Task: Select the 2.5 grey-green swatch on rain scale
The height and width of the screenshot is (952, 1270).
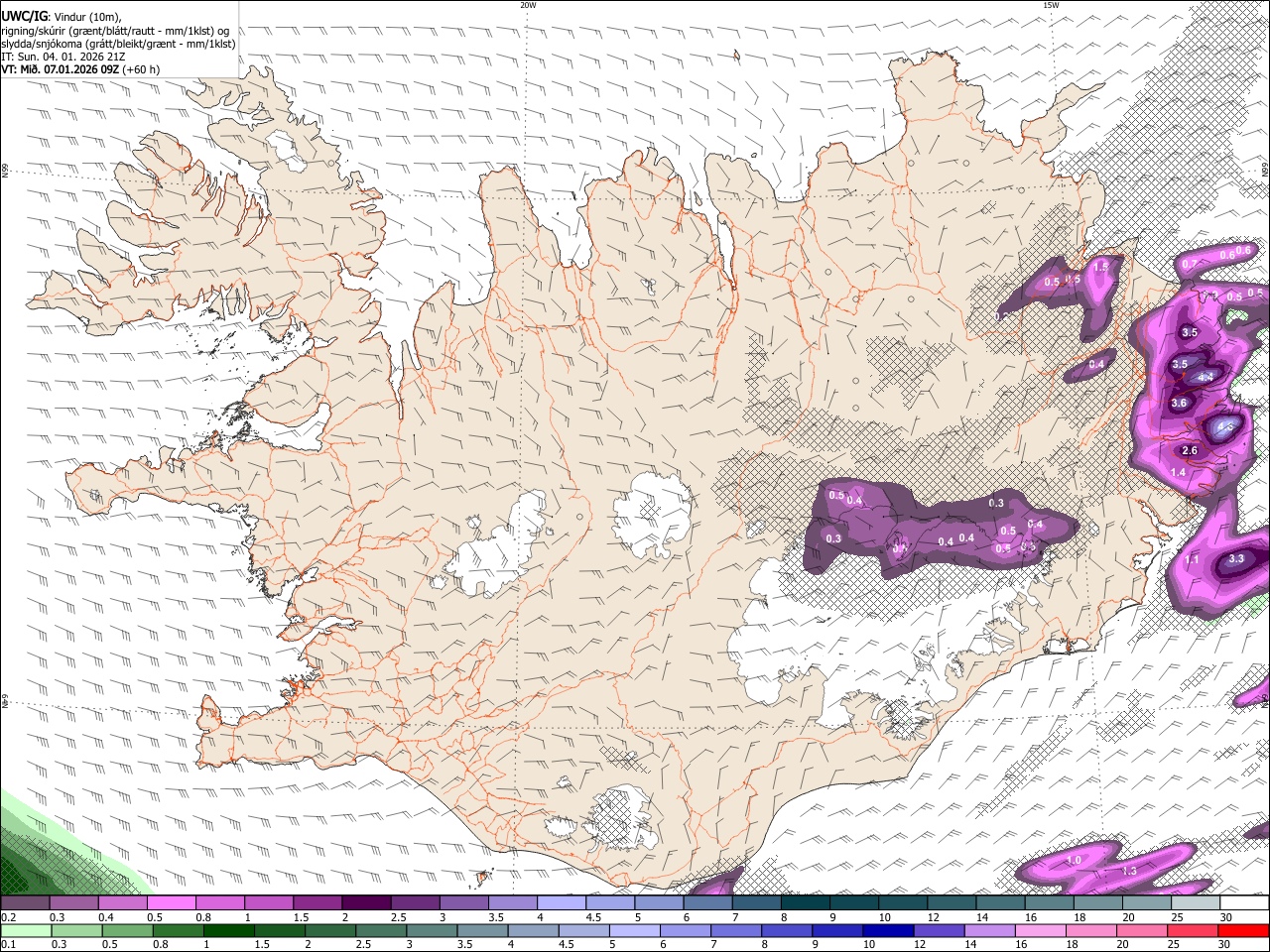Action: coord(381,930)
